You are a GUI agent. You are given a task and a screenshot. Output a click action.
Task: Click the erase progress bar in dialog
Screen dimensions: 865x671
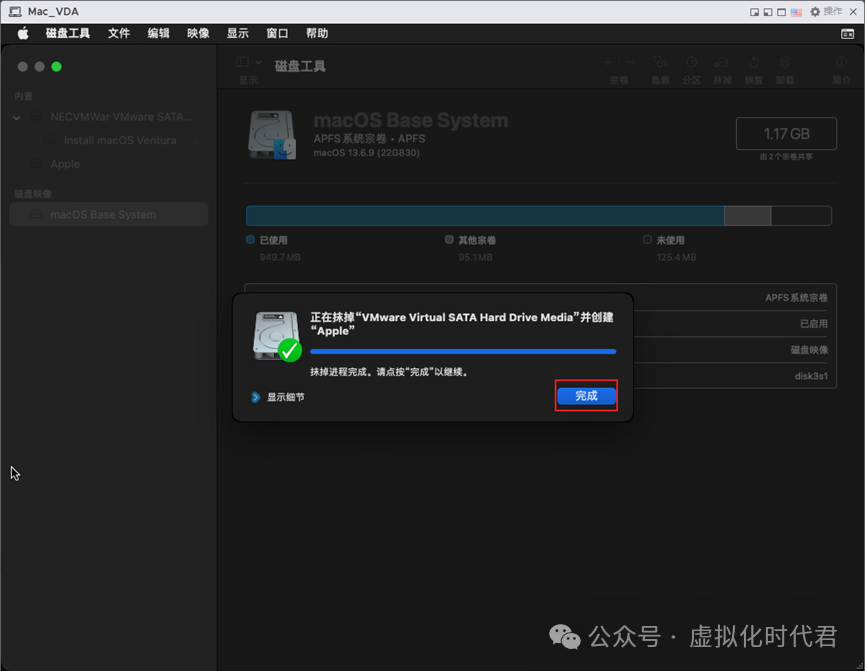pyautogui.click(x=463, y=352)
